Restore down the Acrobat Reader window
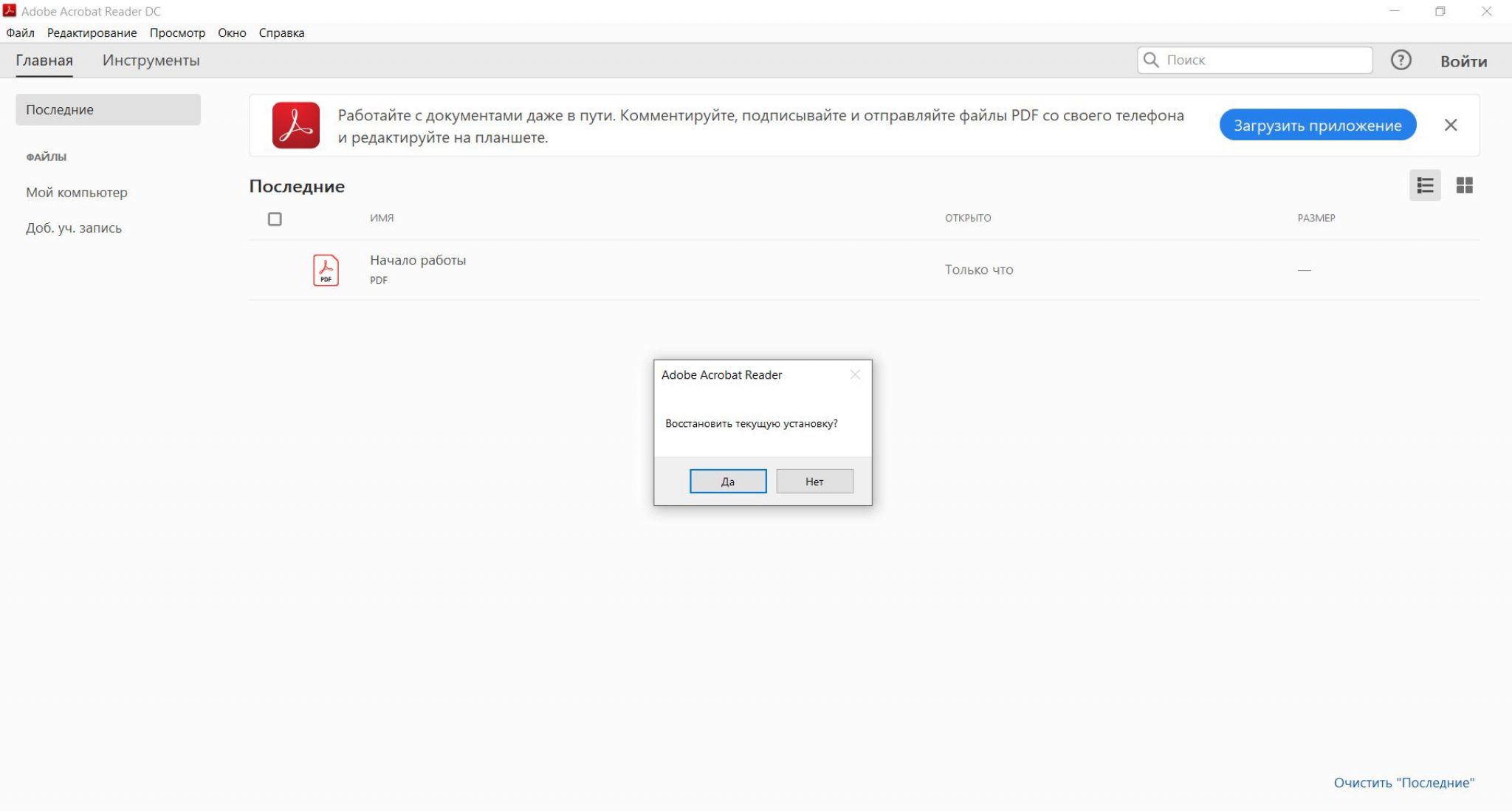 1440,11
